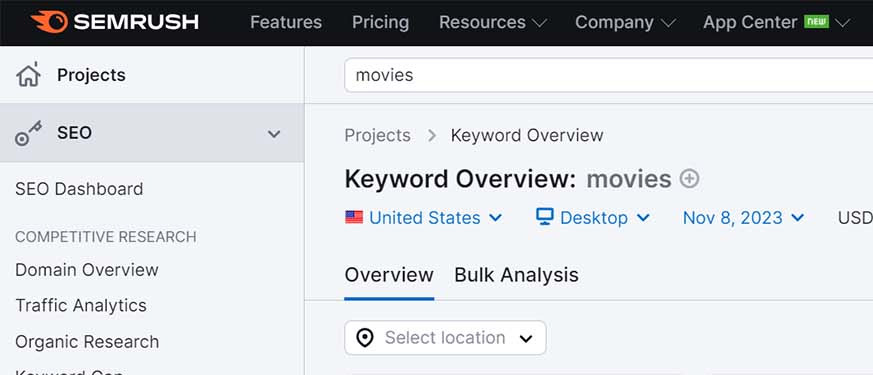This screenshot has width=873, height=375.
Task: Click the SEO key icon
Action: coord(28,134)
